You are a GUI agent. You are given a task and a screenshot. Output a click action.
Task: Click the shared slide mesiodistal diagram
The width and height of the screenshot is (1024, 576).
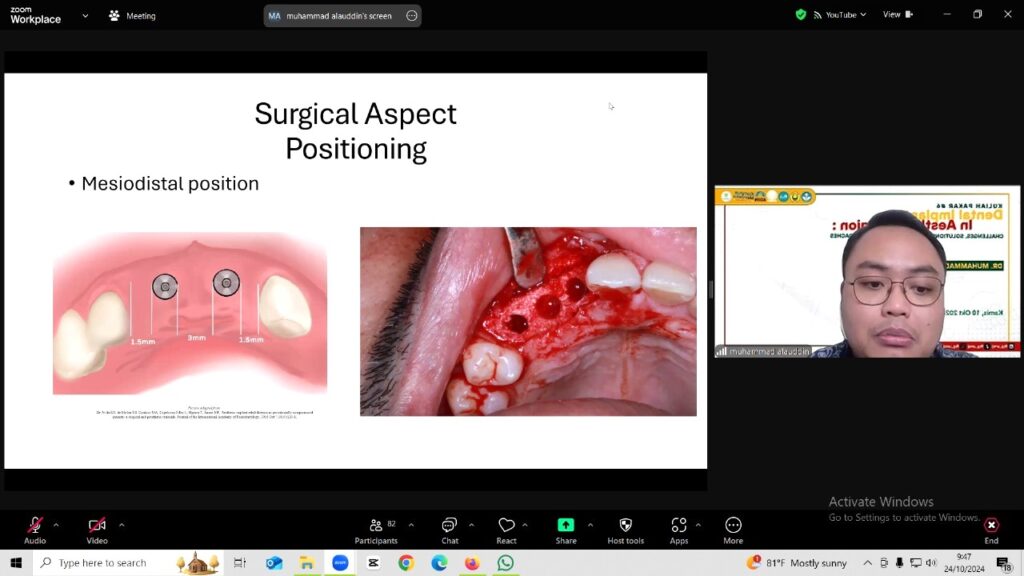click(190, 313)
